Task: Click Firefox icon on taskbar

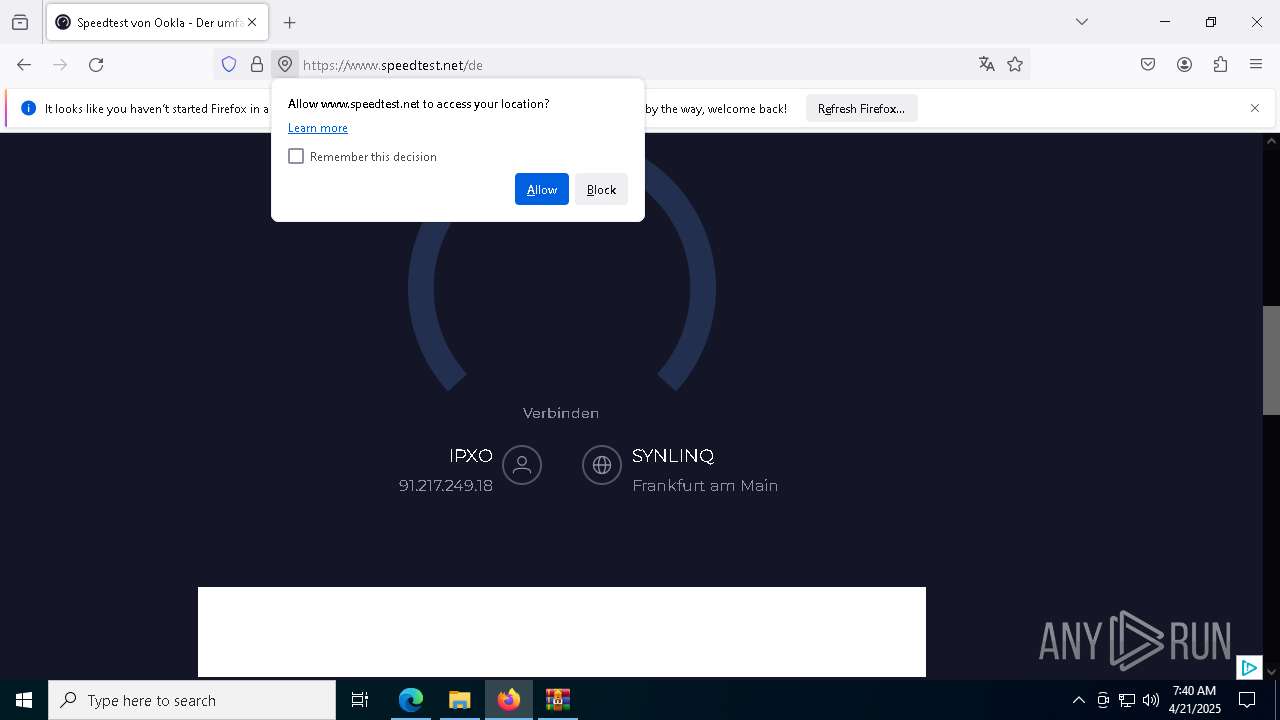Action: 509,700
